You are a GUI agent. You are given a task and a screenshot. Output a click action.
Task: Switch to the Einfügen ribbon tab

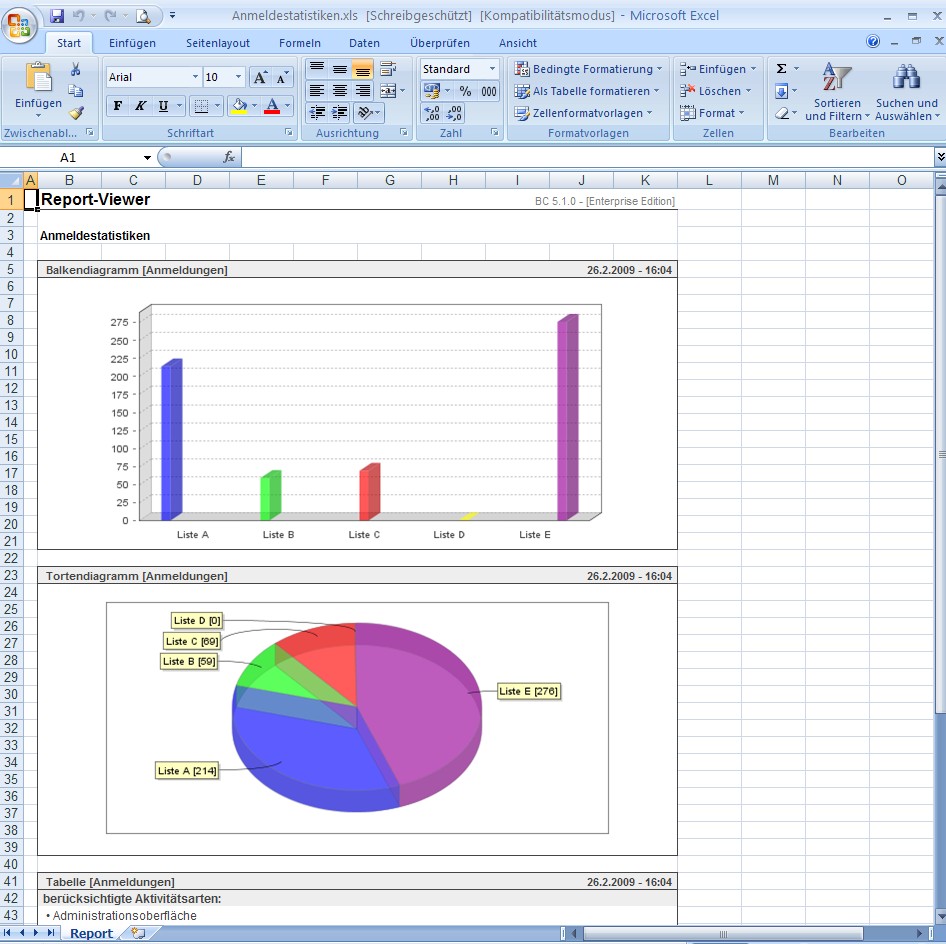pyautogui.click(x=132, y=43)
